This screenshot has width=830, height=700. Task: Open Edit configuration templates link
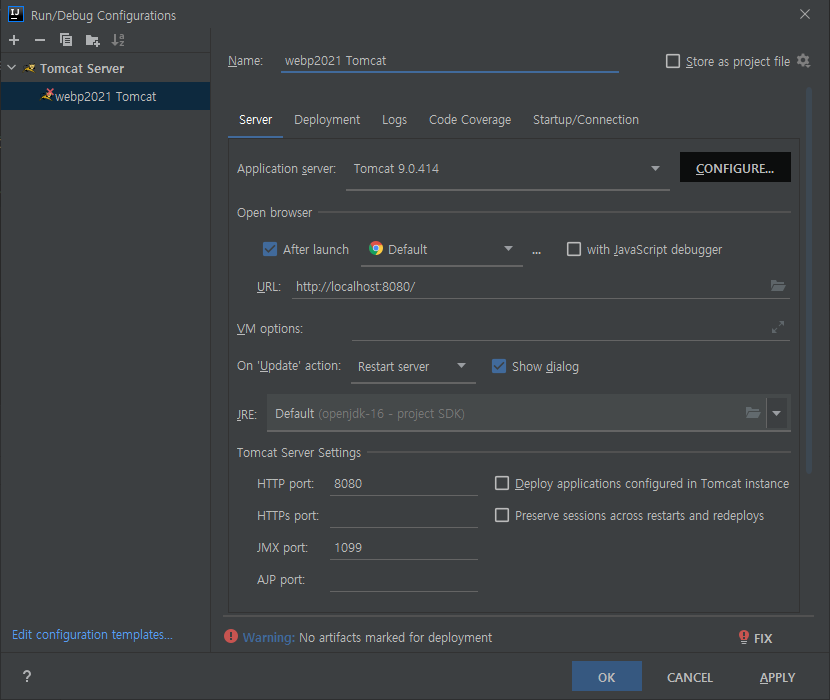[92, 634]
